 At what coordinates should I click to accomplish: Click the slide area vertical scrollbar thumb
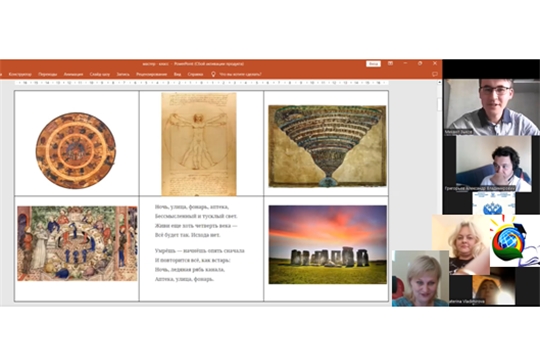click(439, 104)
